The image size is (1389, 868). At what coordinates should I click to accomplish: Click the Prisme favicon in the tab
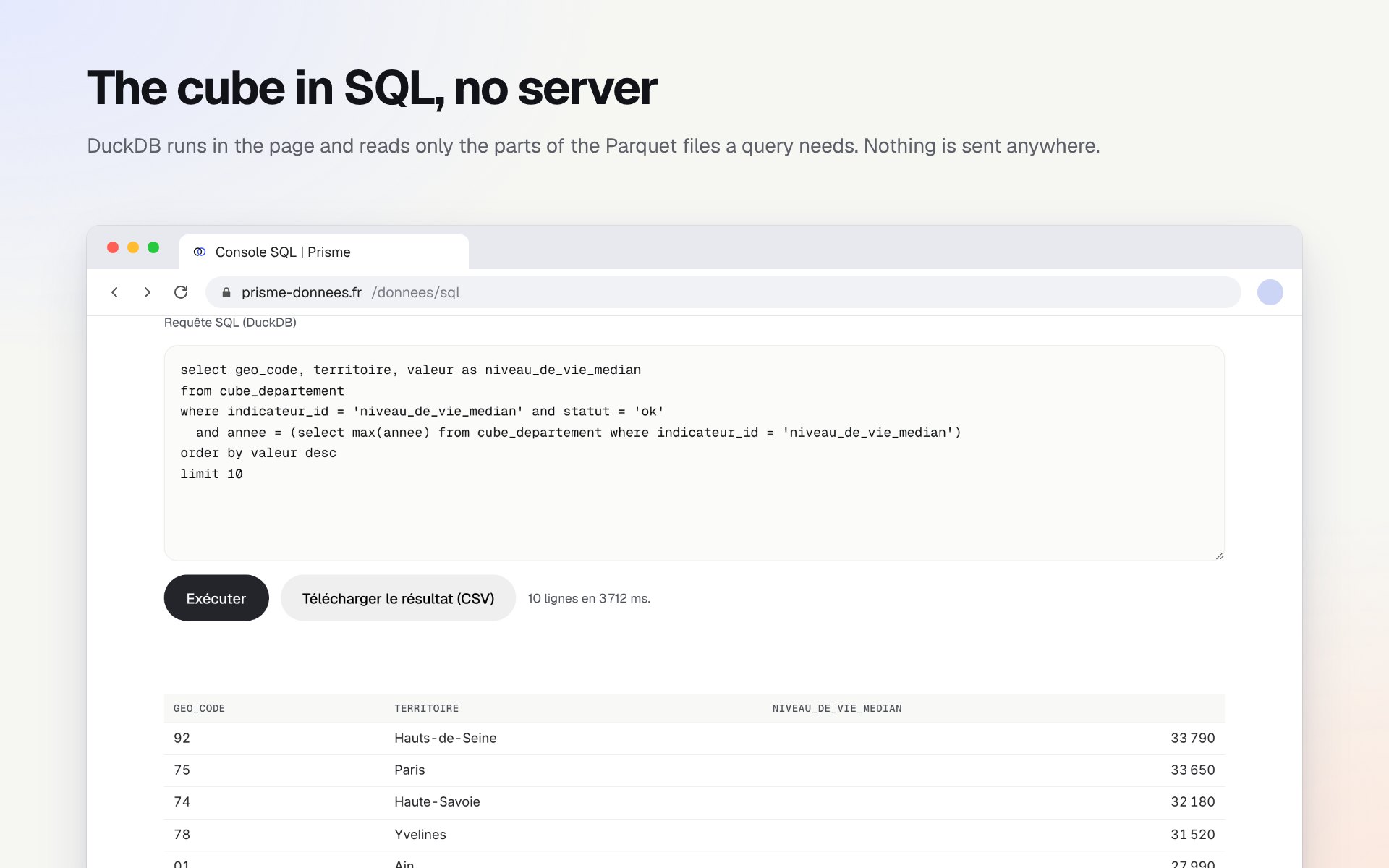tap(200, 252)
